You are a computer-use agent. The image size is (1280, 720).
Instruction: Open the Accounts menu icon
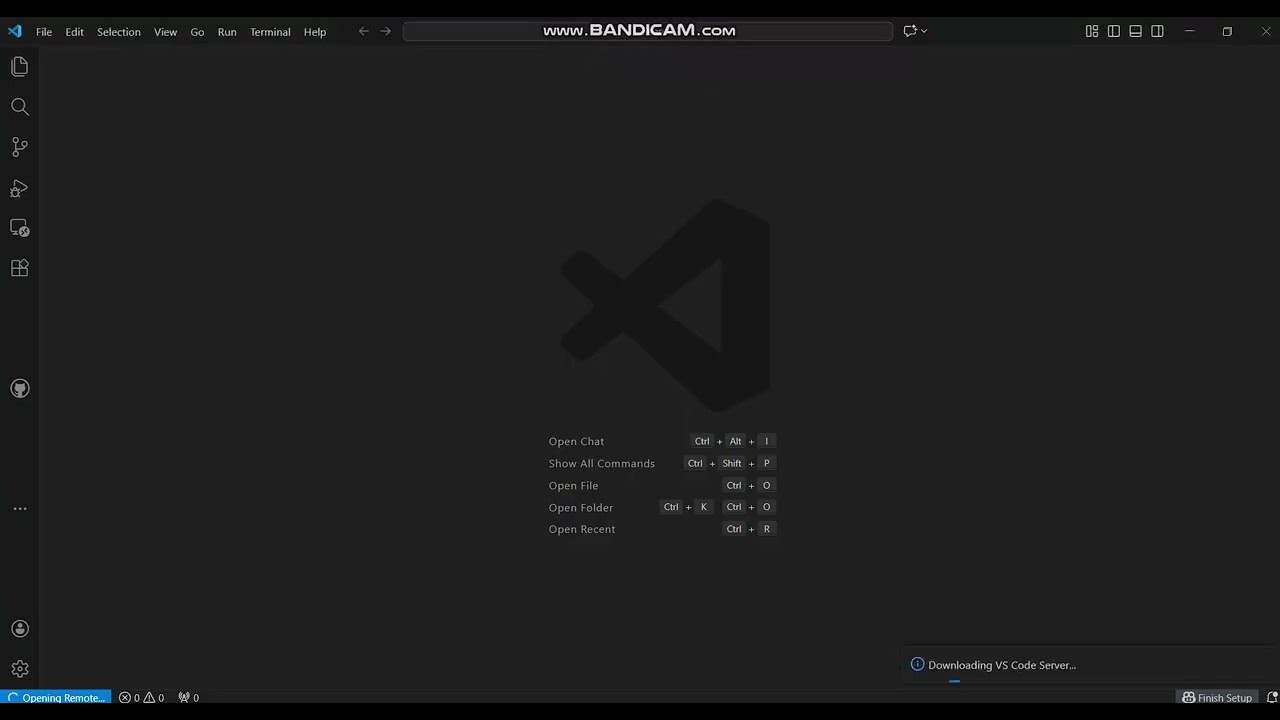point(19,629)
